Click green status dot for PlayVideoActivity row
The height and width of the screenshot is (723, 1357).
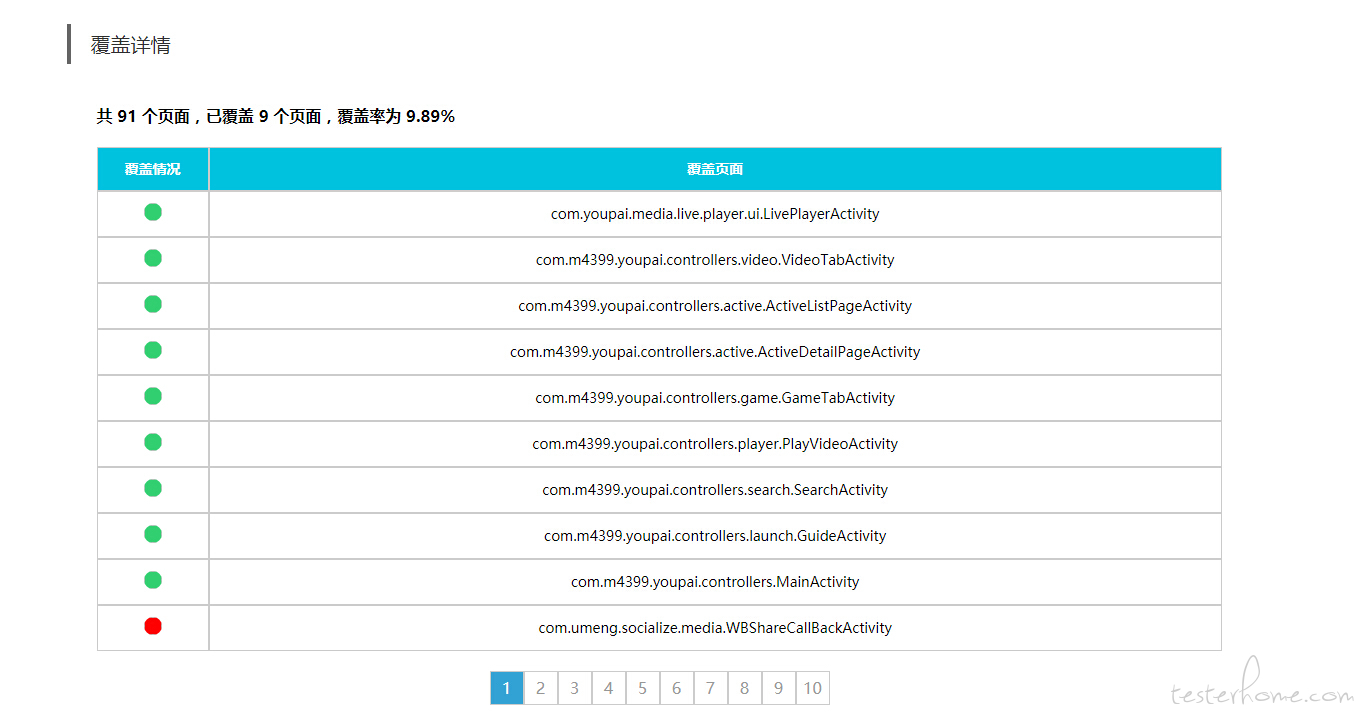click(153, 442)
